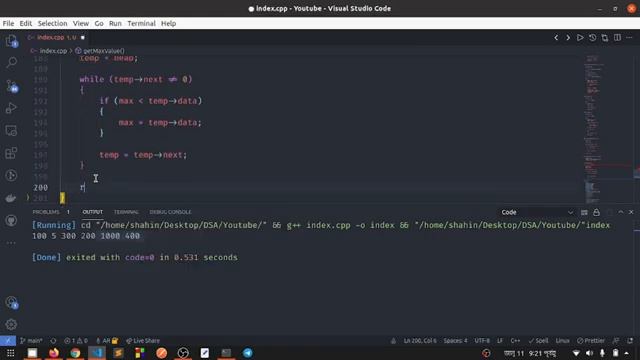Open the Terminal menu
This screenshot has width=640, height=360.
tap(141, 23)
